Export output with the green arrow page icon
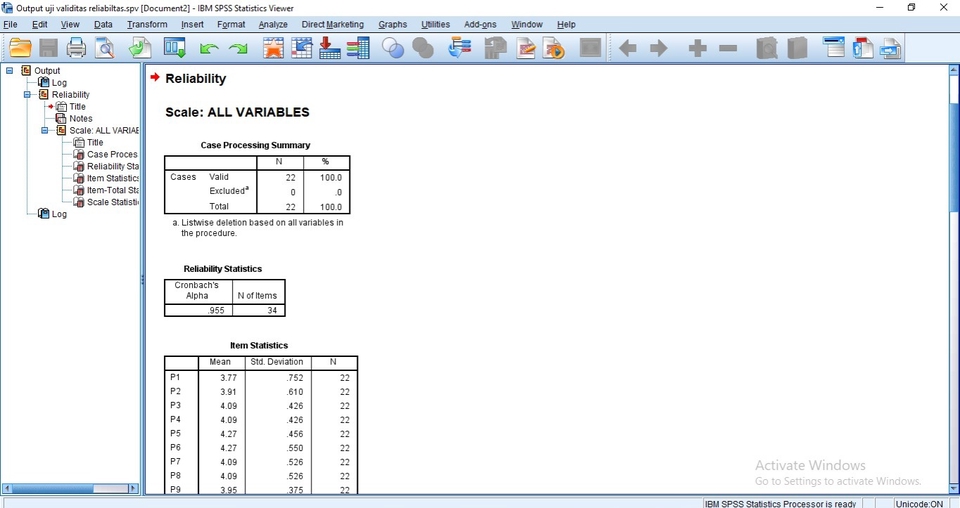This screenshot has height=508, width=960. click(x=140, y=48)
